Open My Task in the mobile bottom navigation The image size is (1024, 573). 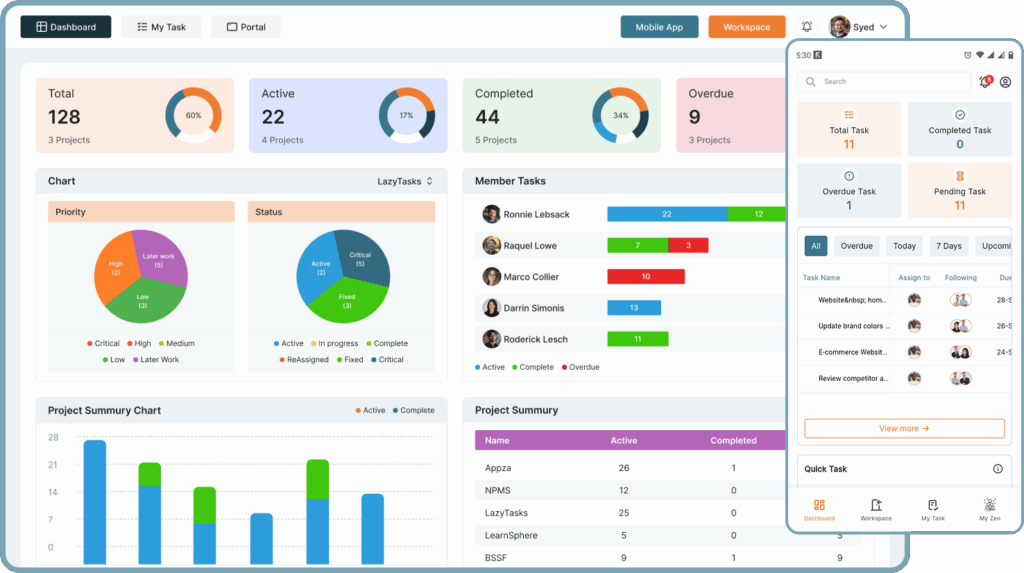(932, 510)
